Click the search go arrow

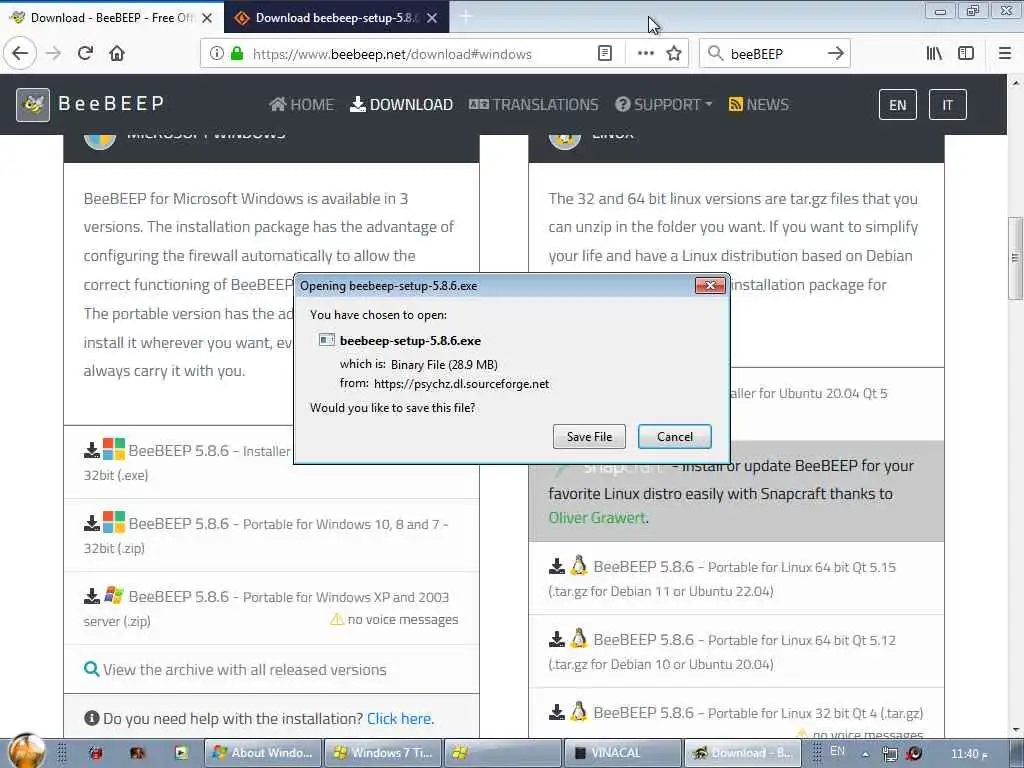[836, 54]
